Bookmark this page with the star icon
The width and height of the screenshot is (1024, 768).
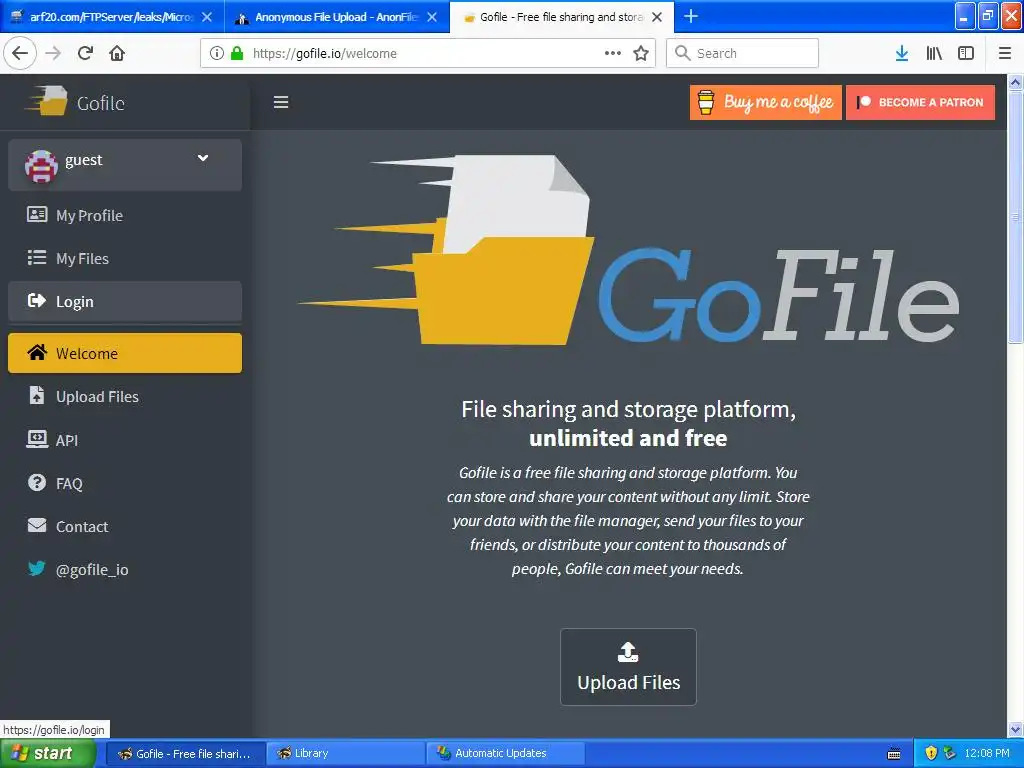pos(641,53)
